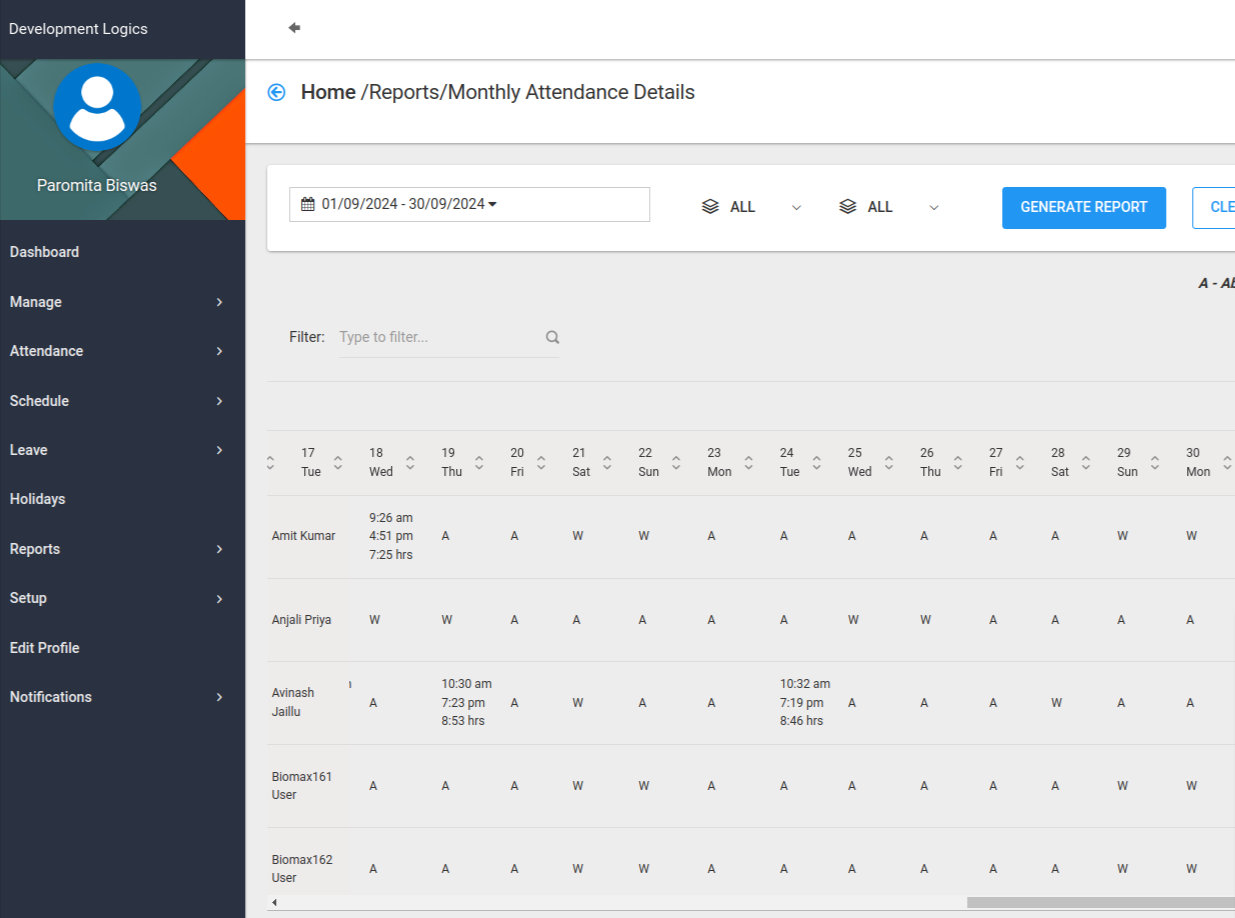Sort by the 18 Wed column
Image resolution: width=1235 pixels, height=918 pixels.
click(409, 463)
